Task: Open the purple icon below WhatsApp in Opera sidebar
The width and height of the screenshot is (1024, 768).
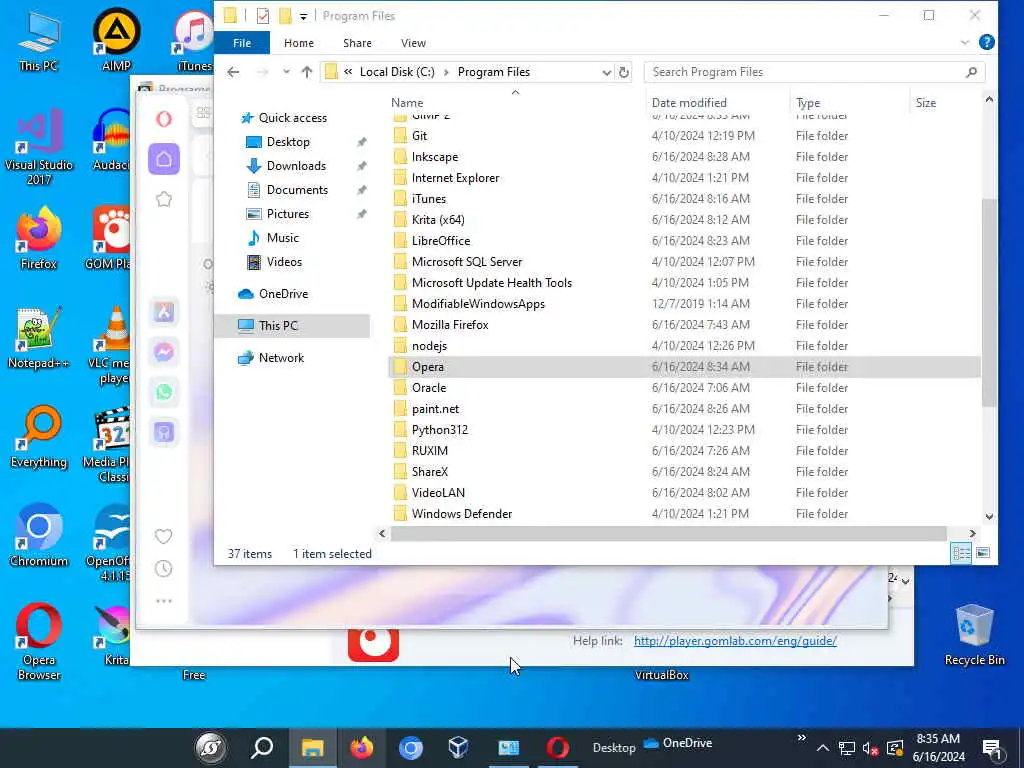Action: (x=164, y=432)
